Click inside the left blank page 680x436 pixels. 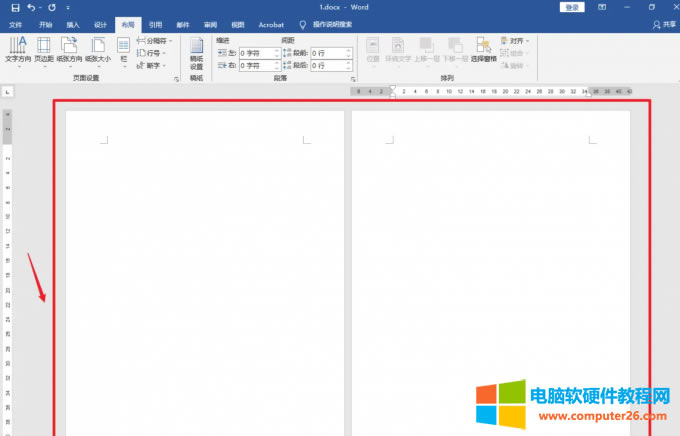click(x=205, y=273)
